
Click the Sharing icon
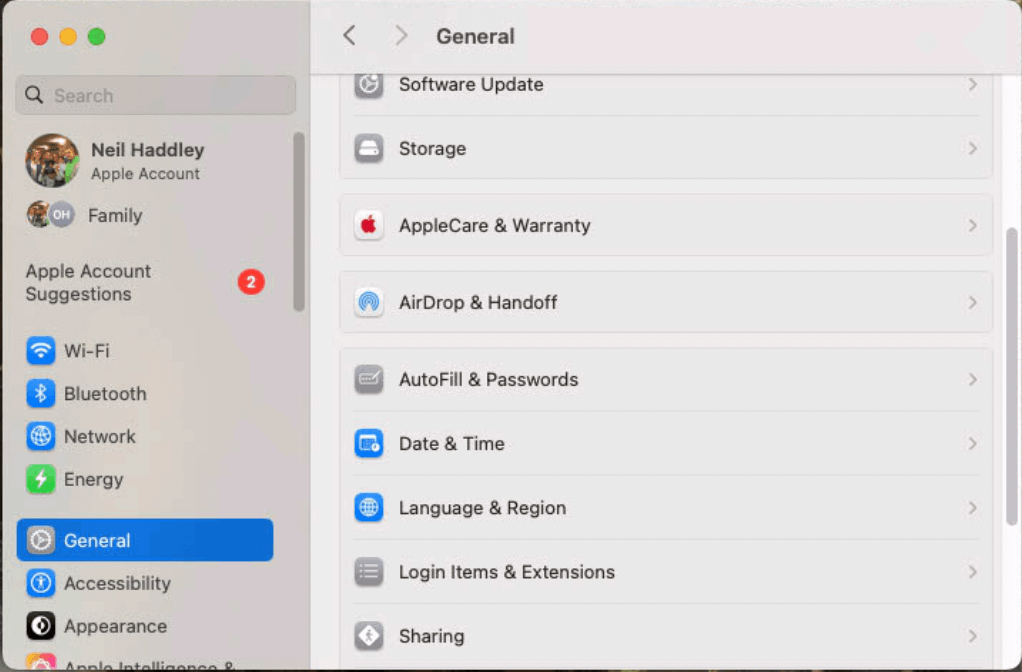coord(369,636)
